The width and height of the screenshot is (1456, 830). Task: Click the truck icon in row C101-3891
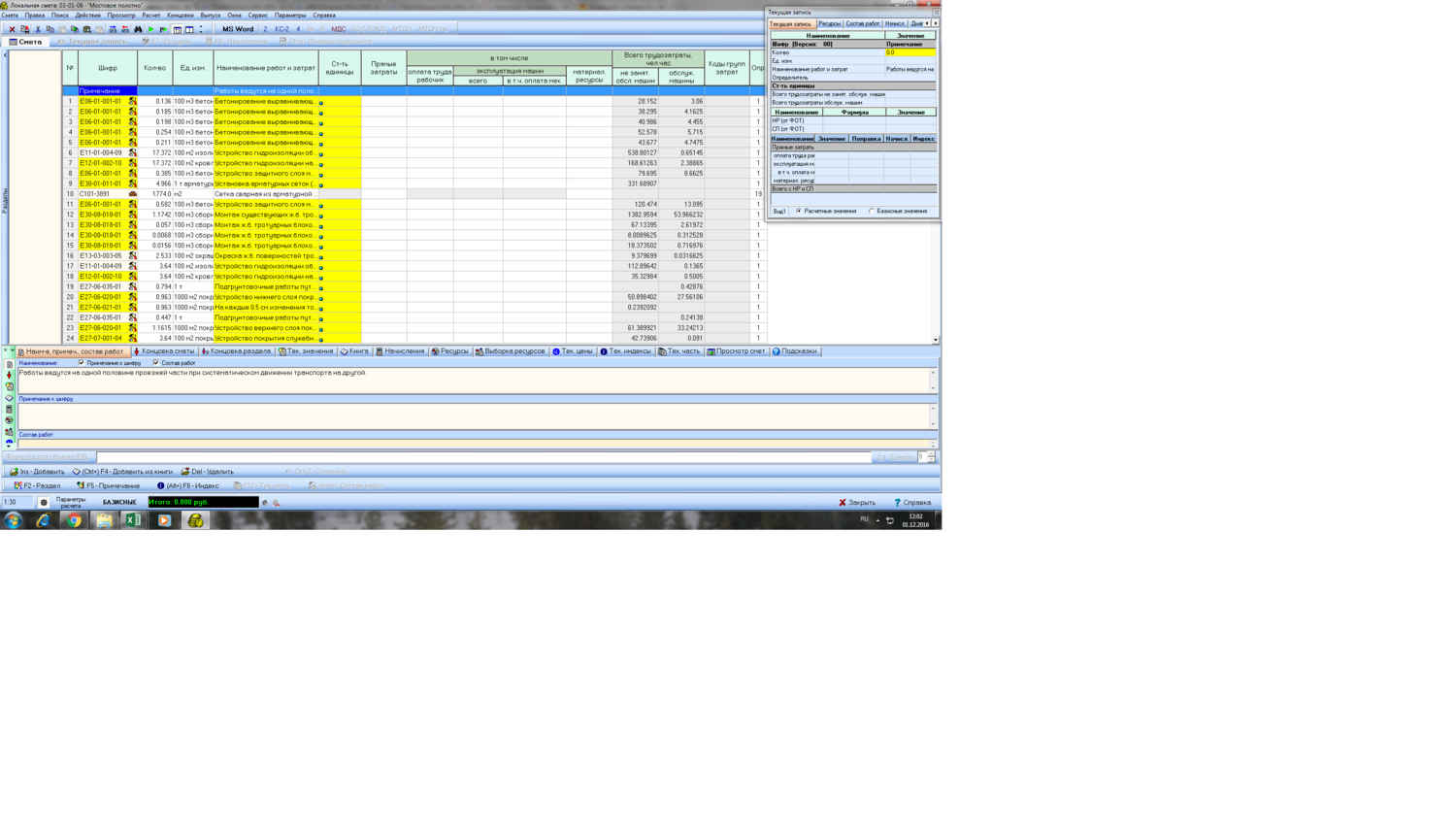(x=133, y=194)
